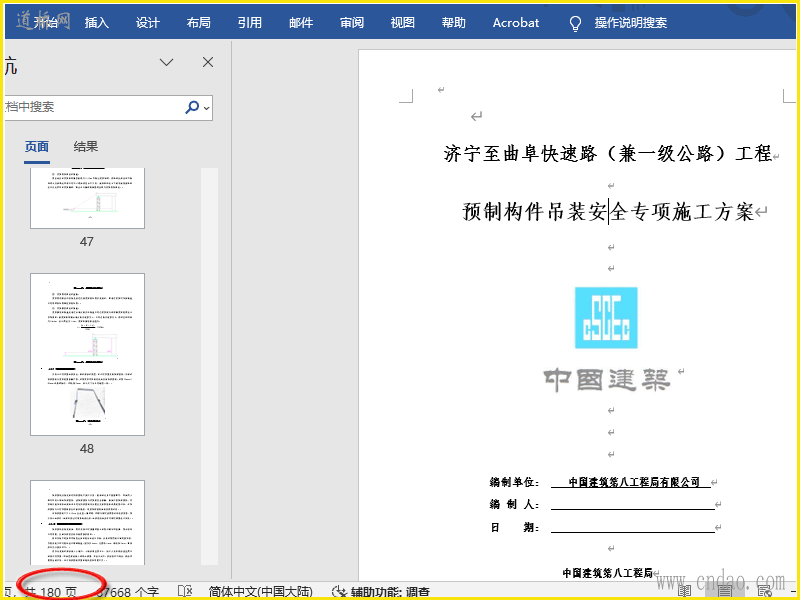
Task: Open the 辅助功能: 调查 accessibility checker
Action: click(x=381, y=592)
